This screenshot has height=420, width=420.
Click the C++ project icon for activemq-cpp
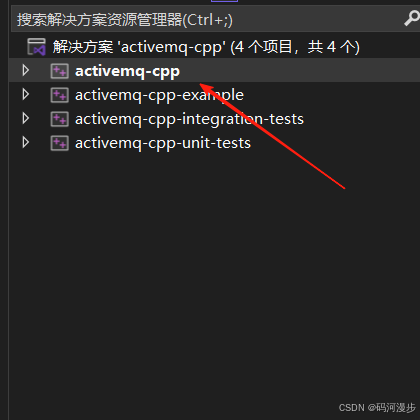(x=60, y=71)
